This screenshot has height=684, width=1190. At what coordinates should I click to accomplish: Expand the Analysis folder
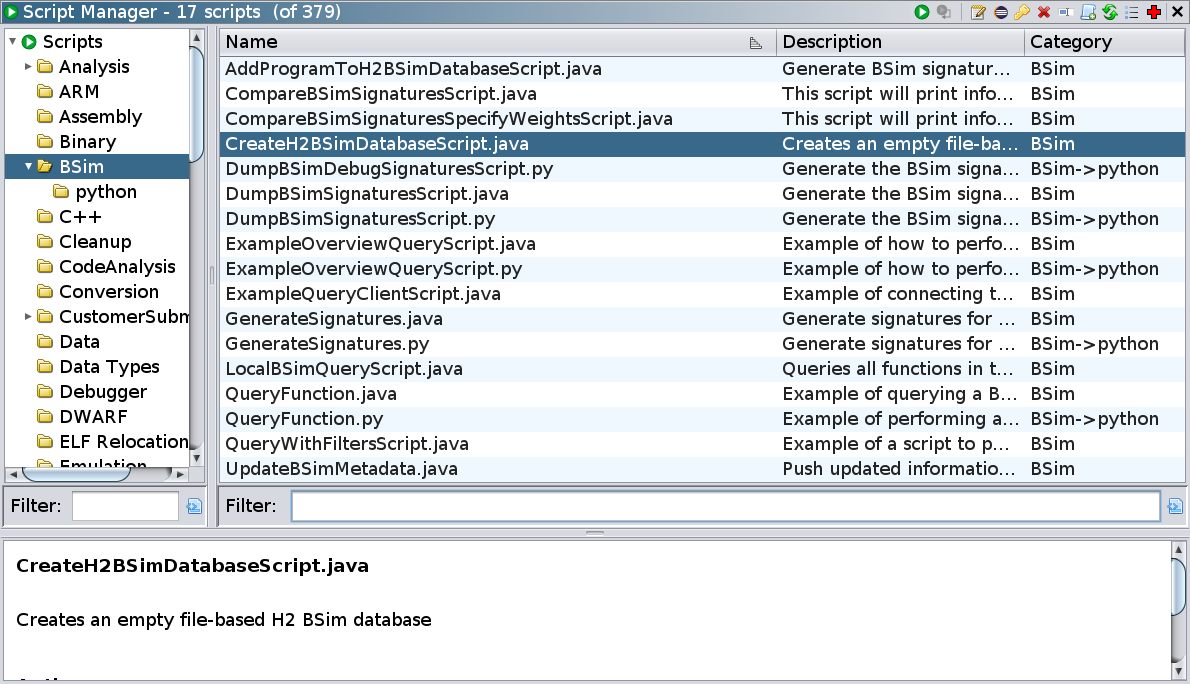(27, 66)
